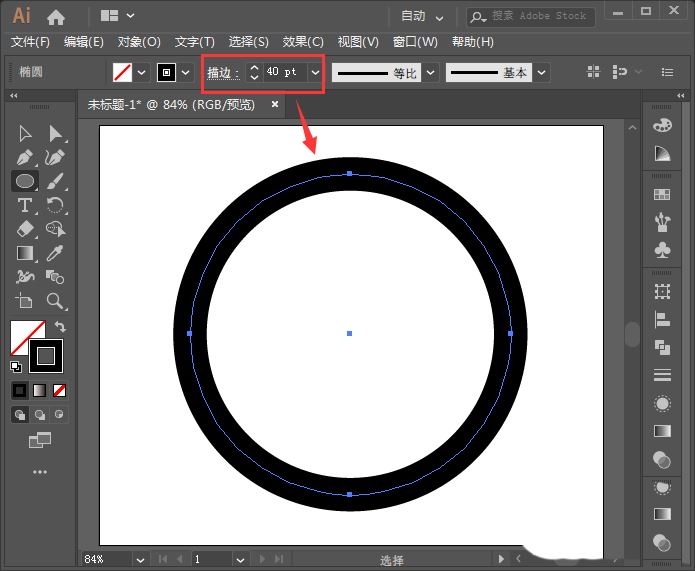Click the 描边 stroke panel link
This screenshot has width=695, height=571.
coord(222,73)
